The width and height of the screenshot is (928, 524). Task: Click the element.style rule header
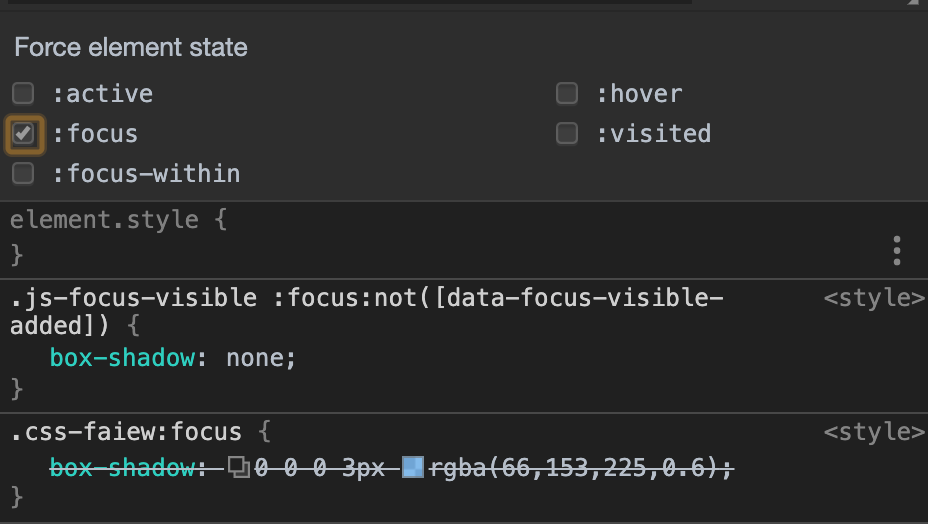(104, 220)
